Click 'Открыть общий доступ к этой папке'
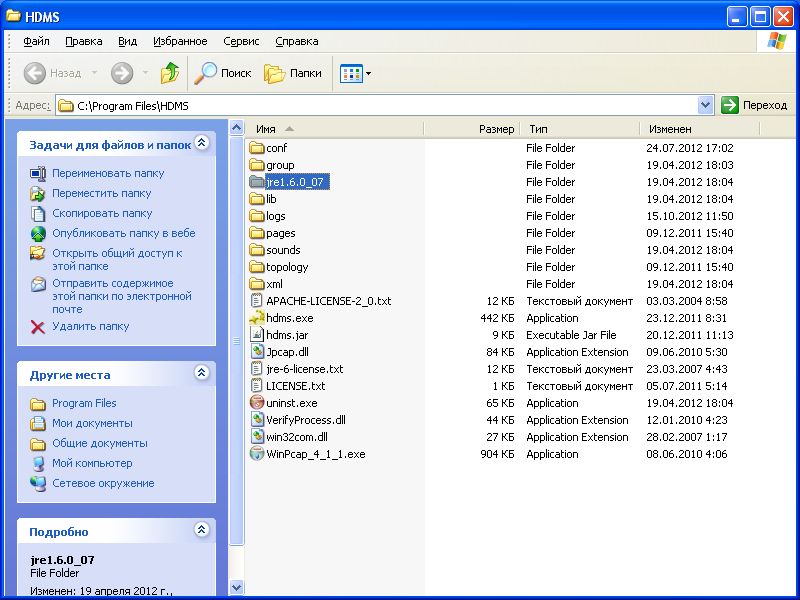The height and width of the screenshot is (600, 800). [117, 260]
